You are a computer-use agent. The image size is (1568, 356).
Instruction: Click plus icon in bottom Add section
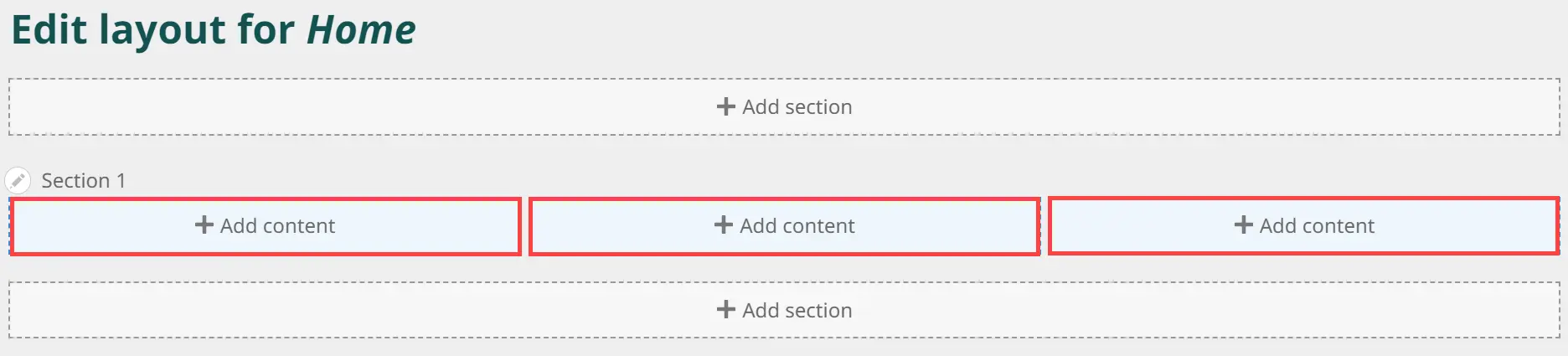(x=725, y=310)
